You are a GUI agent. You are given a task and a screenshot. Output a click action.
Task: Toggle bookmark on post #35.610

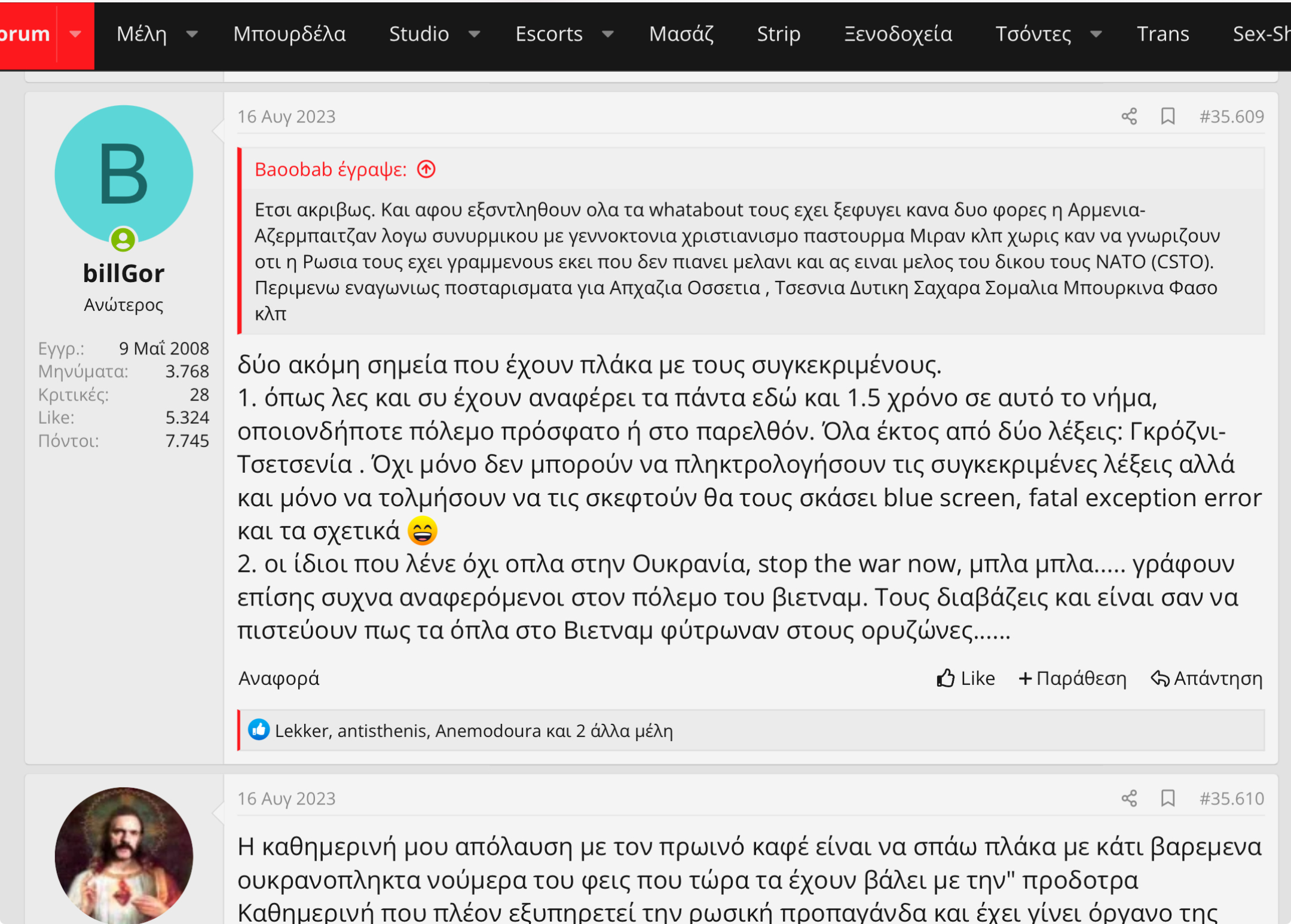tap(1167, 798)
